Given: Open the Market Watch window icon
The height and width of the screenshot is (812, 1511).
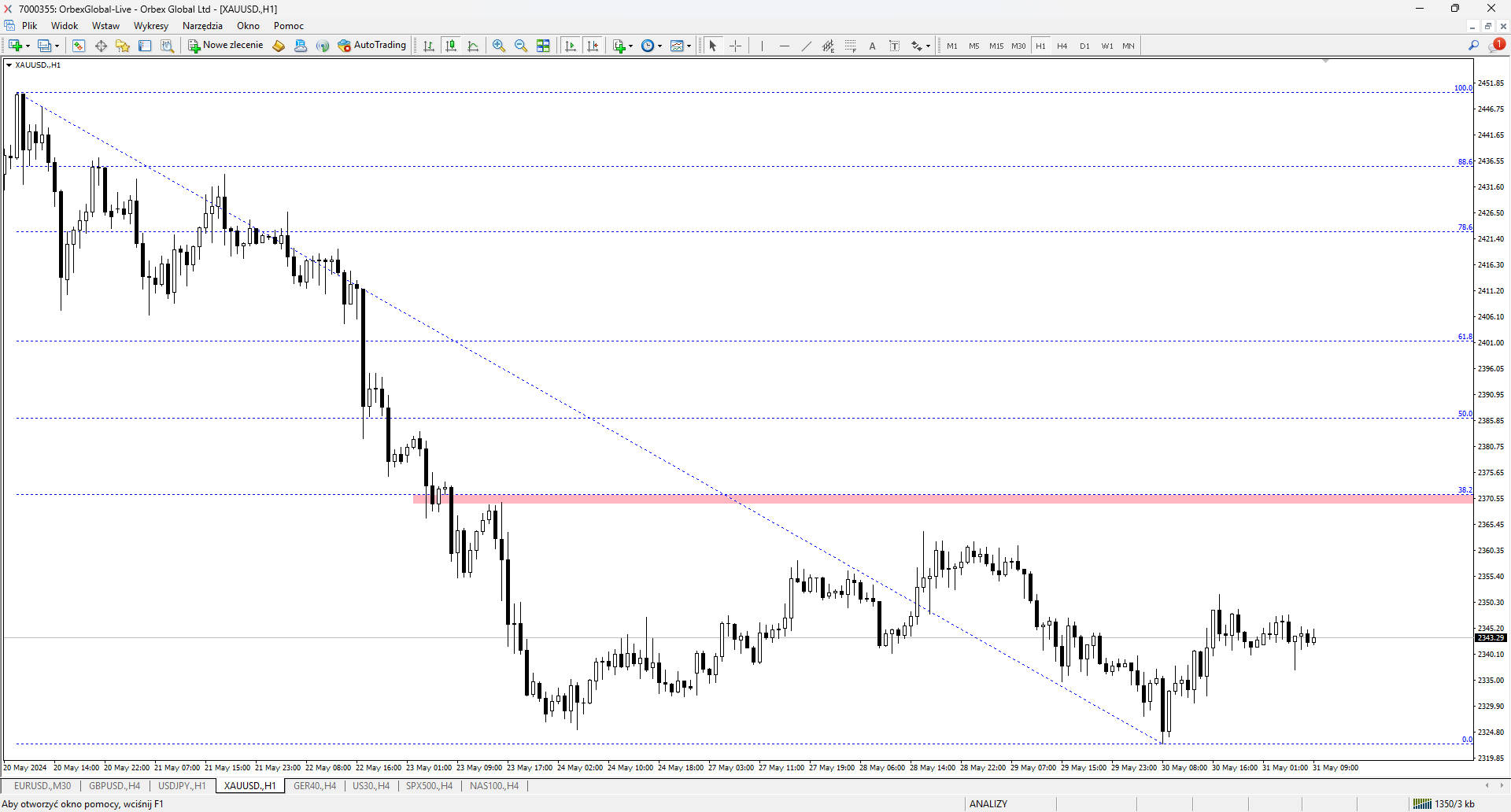Looking at the screenshot, I should coord(79,46).
